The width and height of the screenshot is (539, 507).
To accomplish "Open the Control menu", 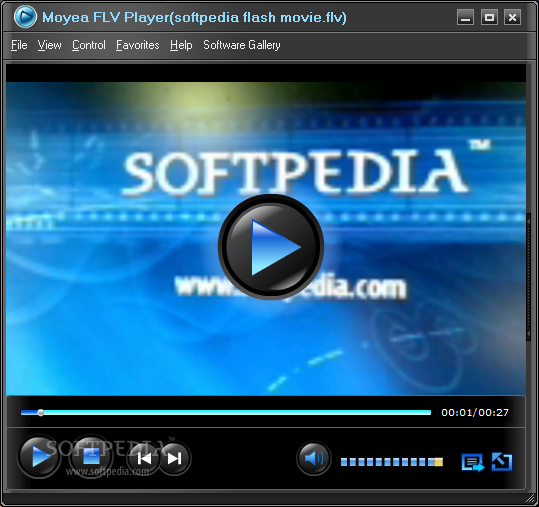I will point(89,45).
